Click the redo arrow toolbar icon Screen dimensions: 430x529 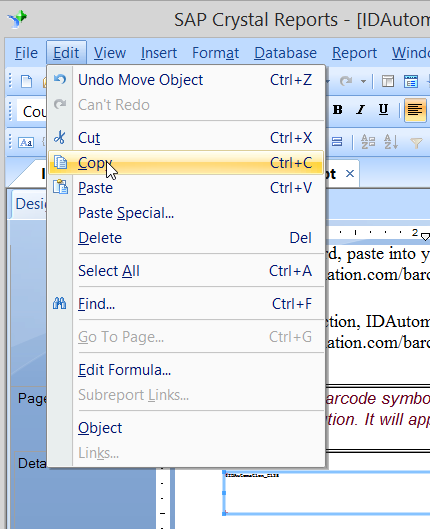click(346, 81)
